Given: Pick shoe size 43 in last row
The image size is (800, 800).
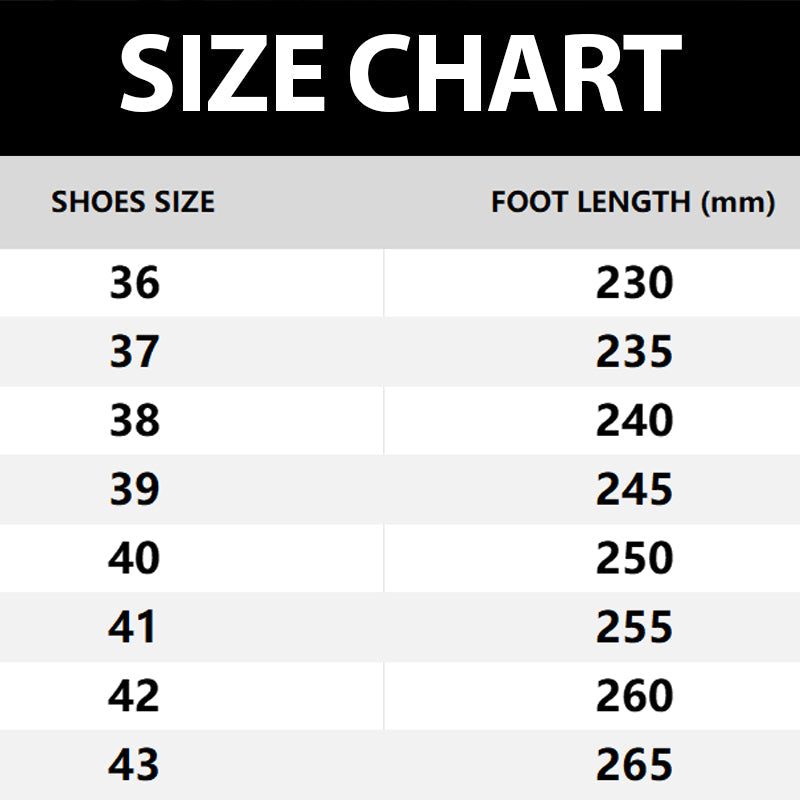Looking at the screenshot, I should click(x=134, y=765).
